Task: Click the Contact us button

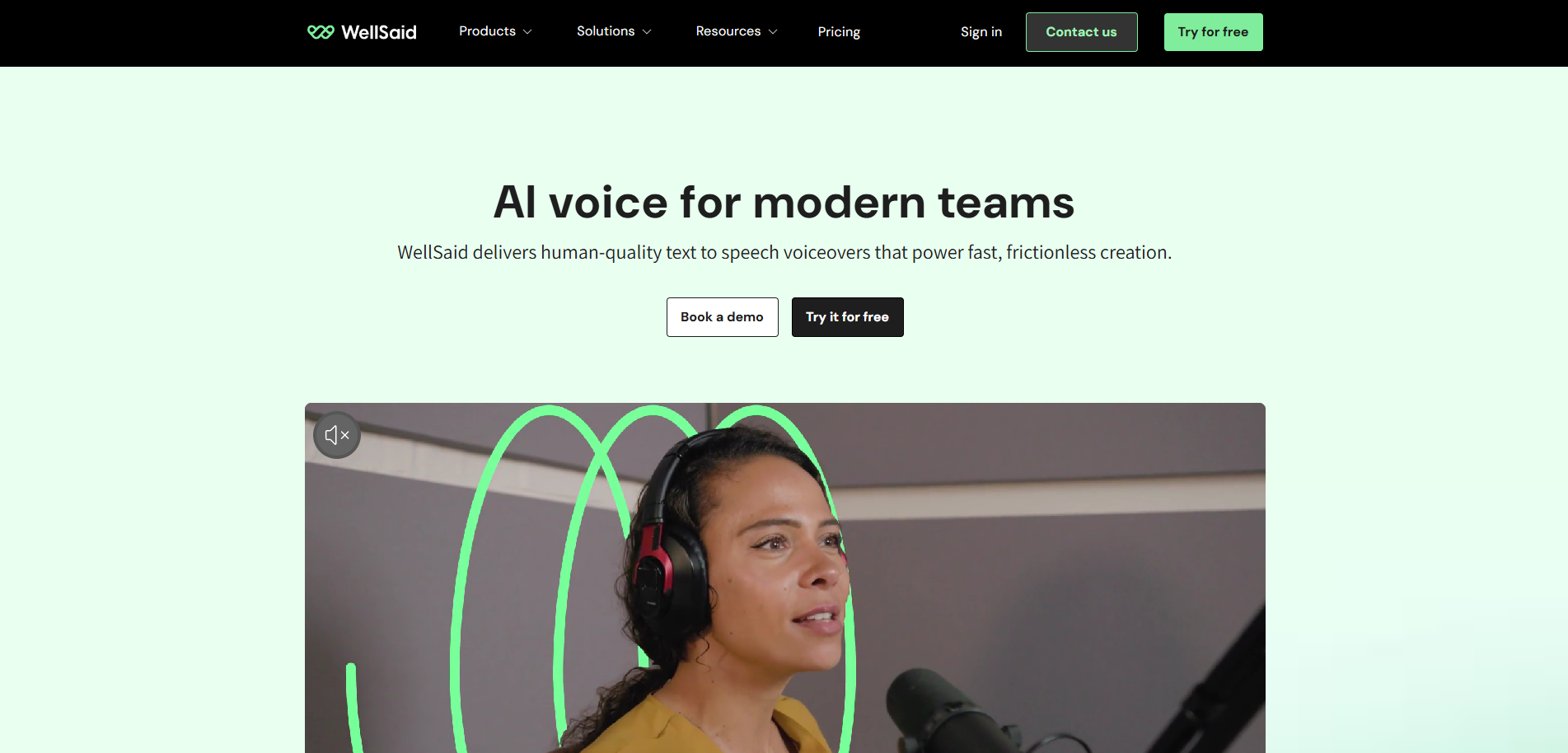Action: (1081, 32)
